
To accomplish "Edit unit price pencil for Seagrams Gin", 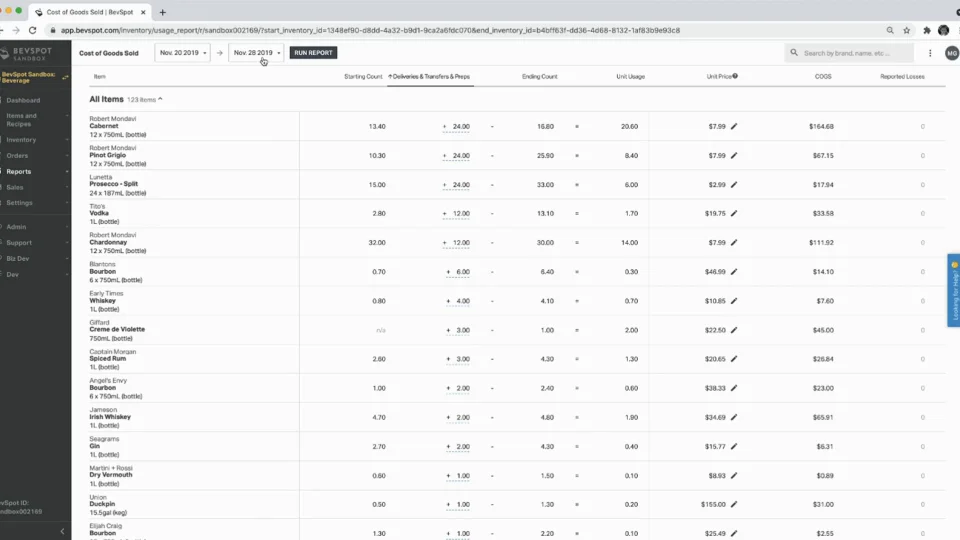I will click(x=733, y=446).
